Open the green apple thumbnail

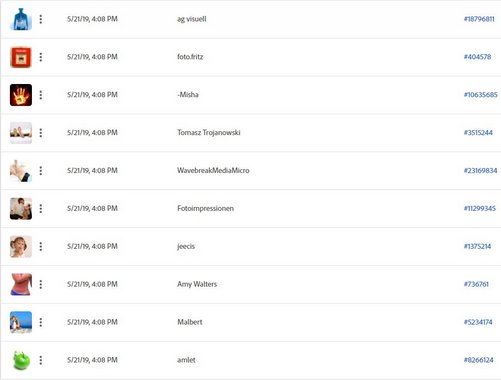click(x=21, y=360)
